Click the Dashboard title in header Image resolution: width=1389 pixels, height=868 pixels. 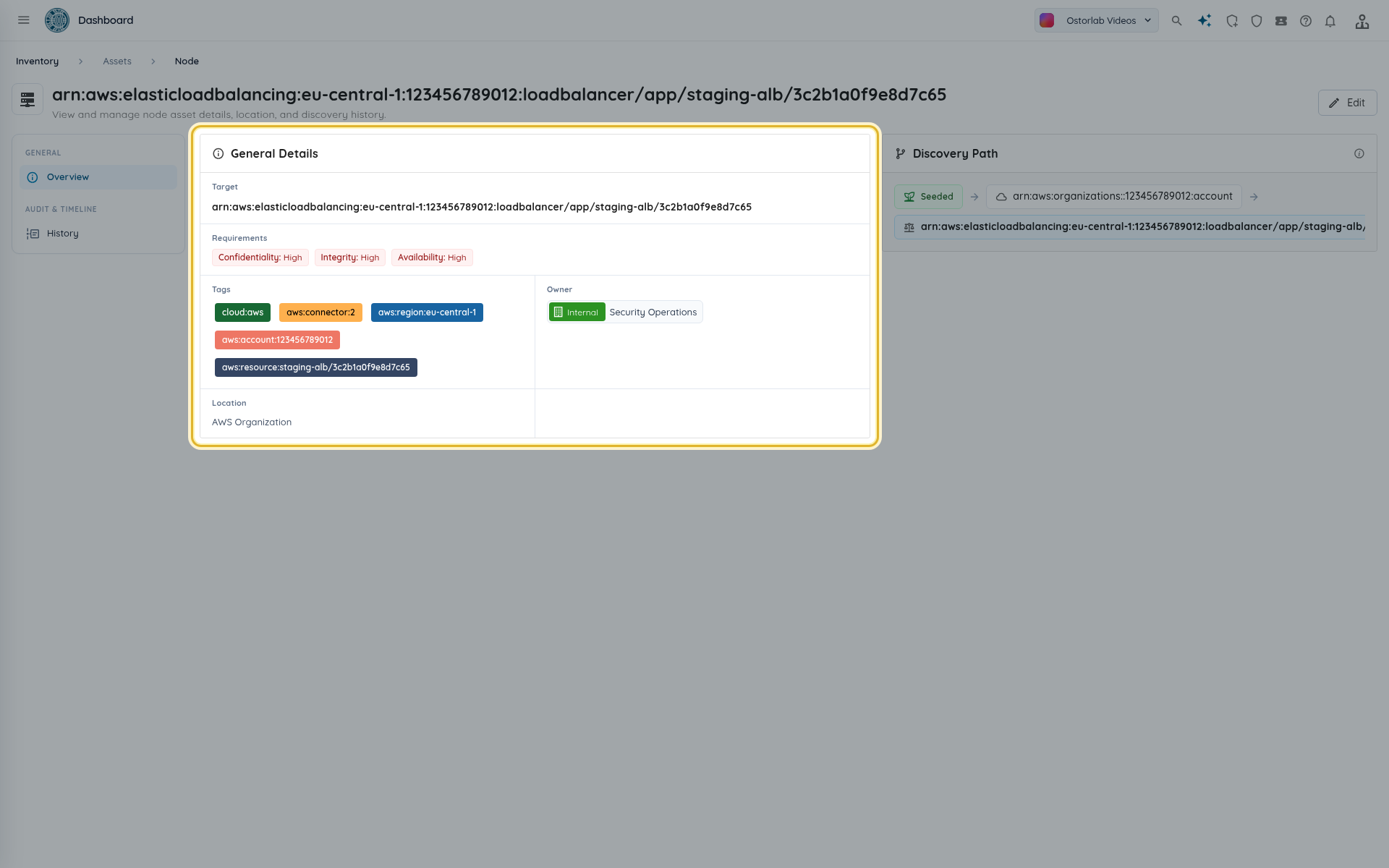click(106, 20)
